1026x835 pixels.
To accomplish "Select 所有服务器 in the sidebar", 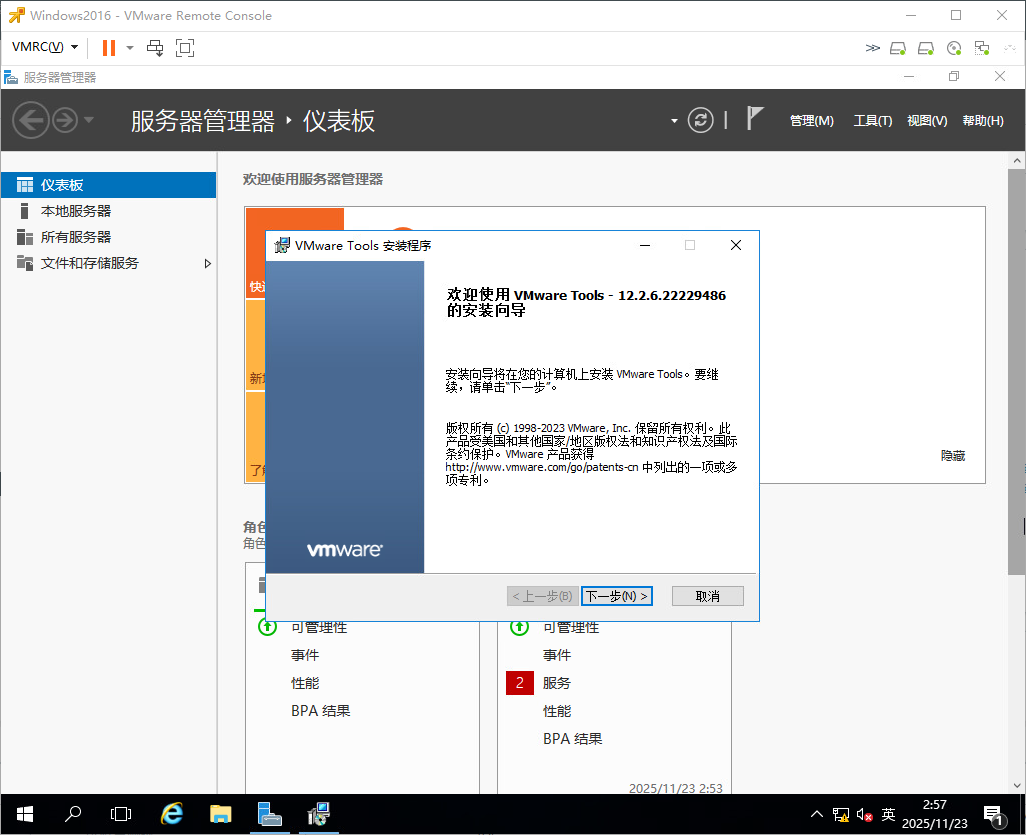I will pos(109,237).
